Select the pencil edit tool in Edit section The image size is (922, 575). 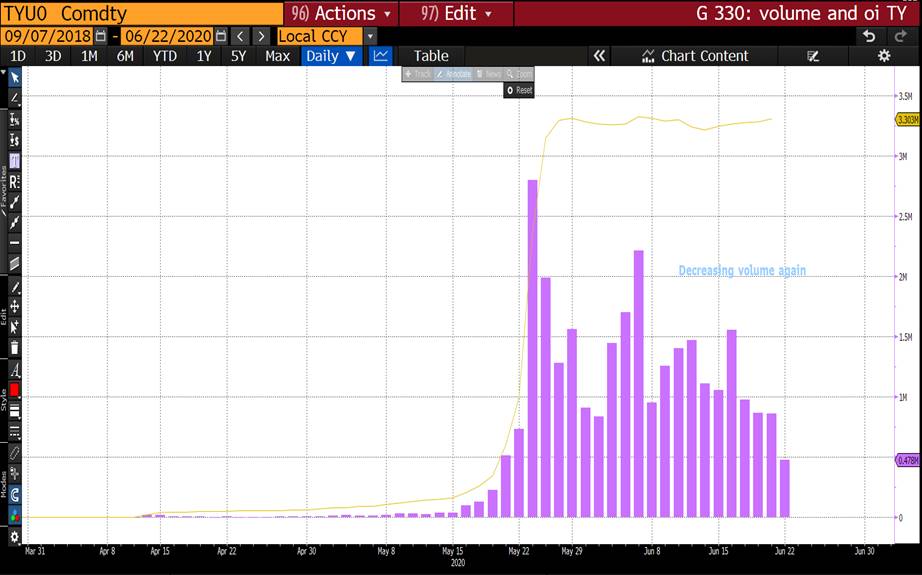pos(15,287)
